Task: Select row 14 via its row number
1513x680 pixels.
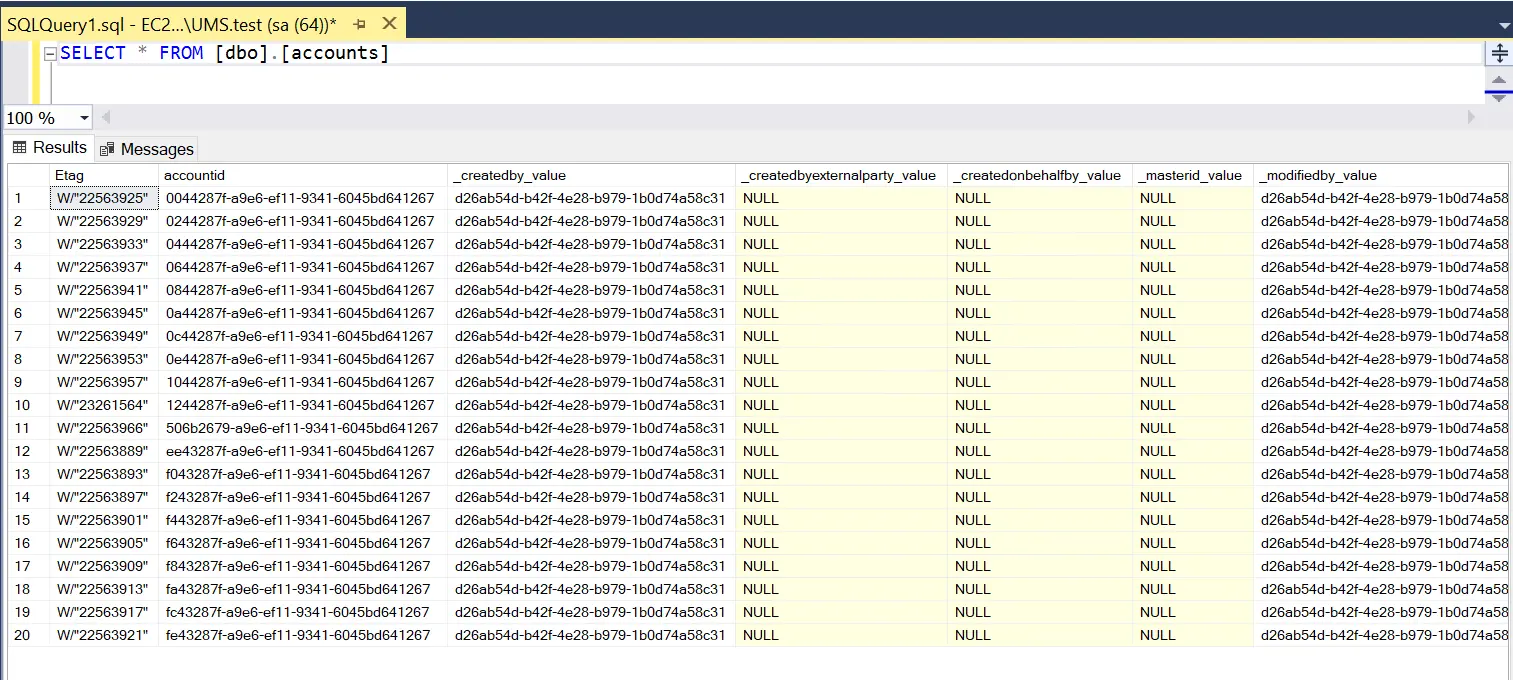Action: coord(27,497)
